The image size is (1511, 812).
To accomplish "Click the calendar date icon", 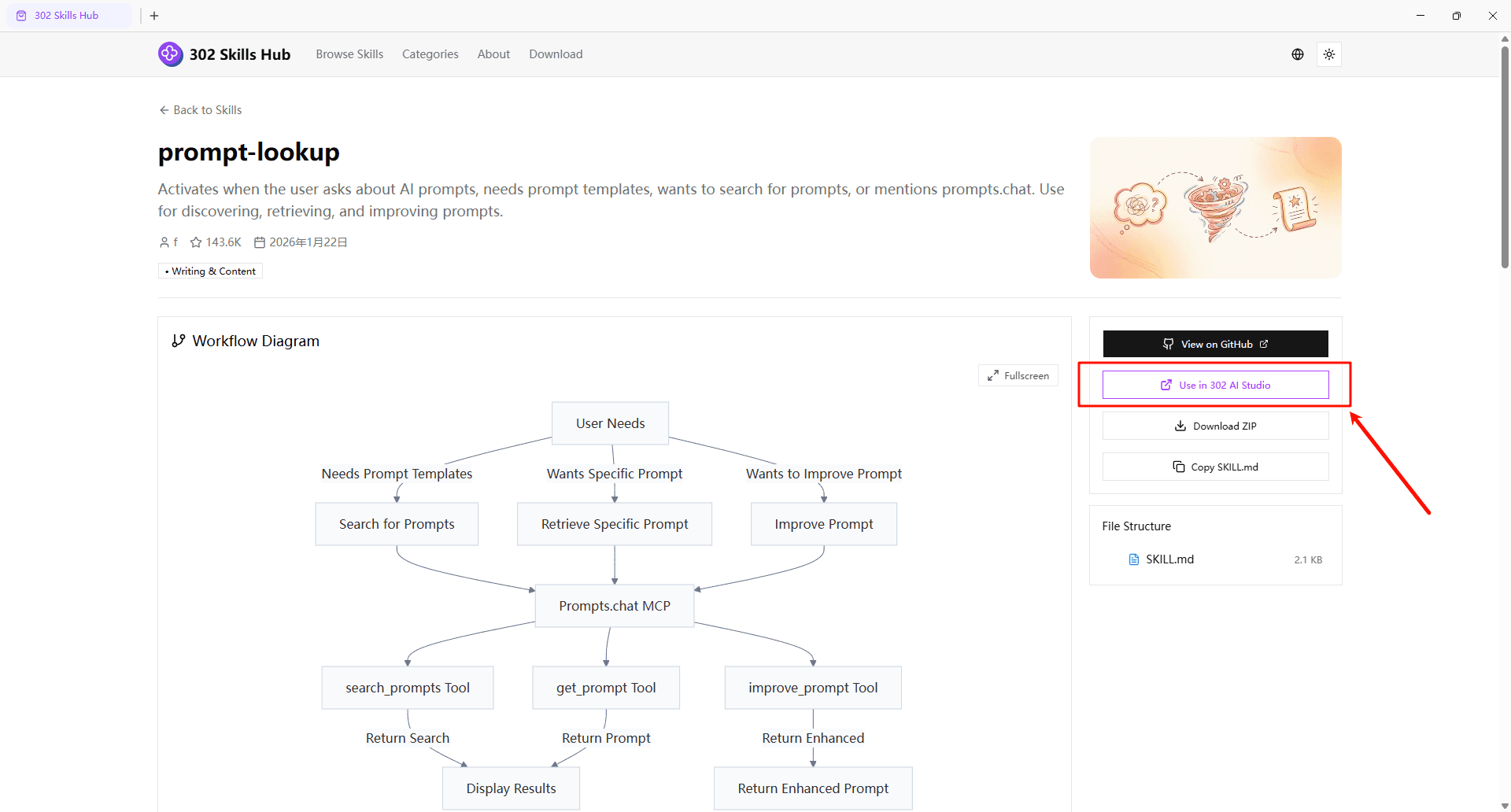I will (259, 242).
